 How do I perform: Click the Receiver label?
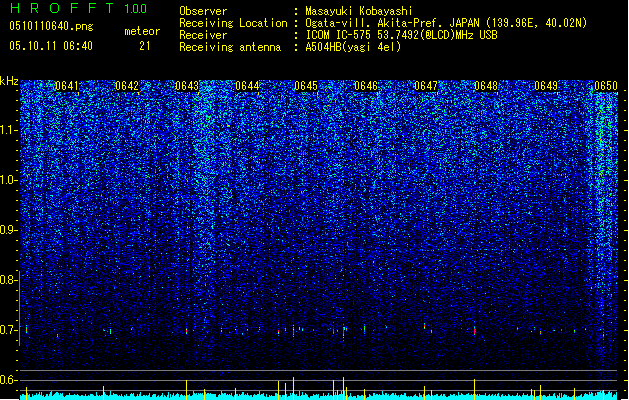tap(203, 35)
